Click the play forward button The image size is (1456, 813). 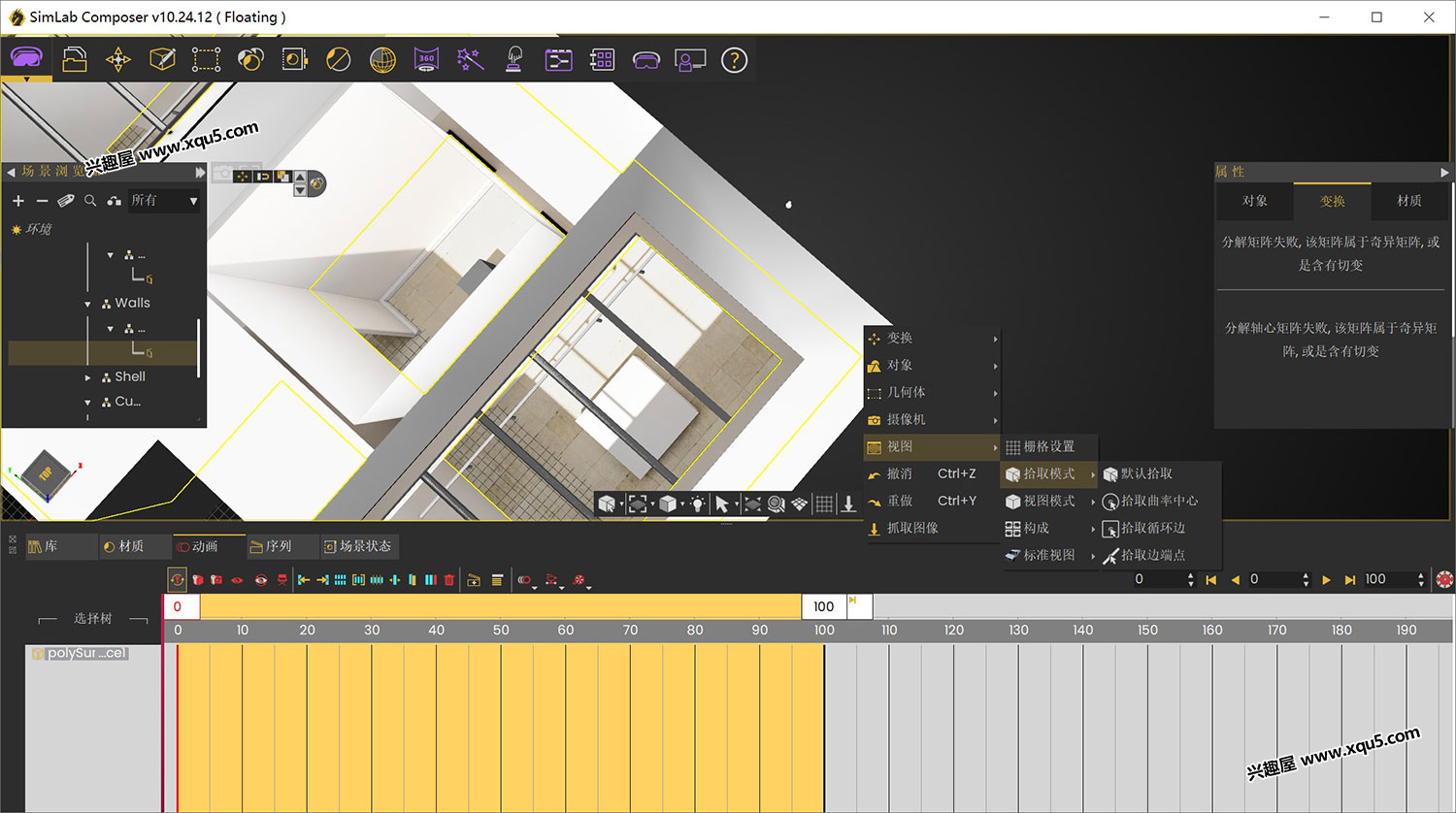[1326, 580]
